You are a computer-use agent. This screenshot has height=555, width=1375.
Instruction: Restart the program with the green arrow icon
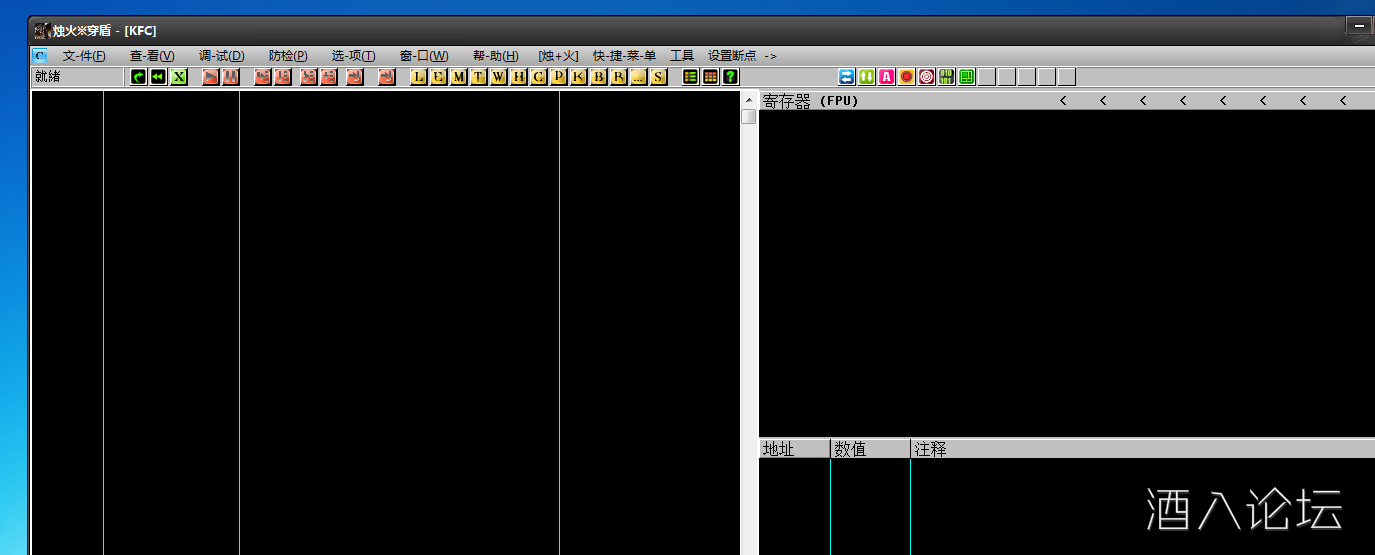click(x=138, y=77)
